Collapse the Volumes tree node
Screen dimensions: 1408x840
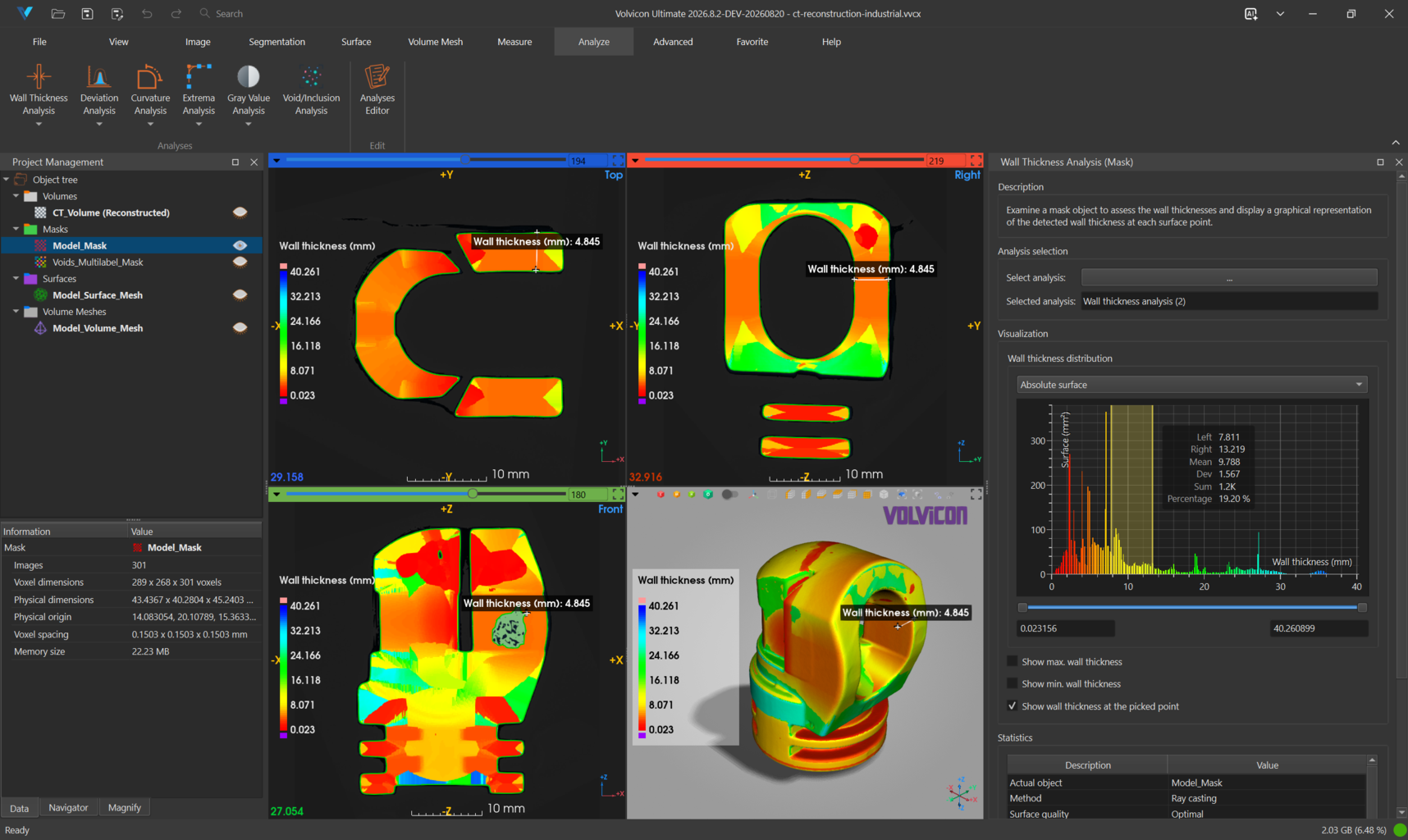(x=16, y=196)
